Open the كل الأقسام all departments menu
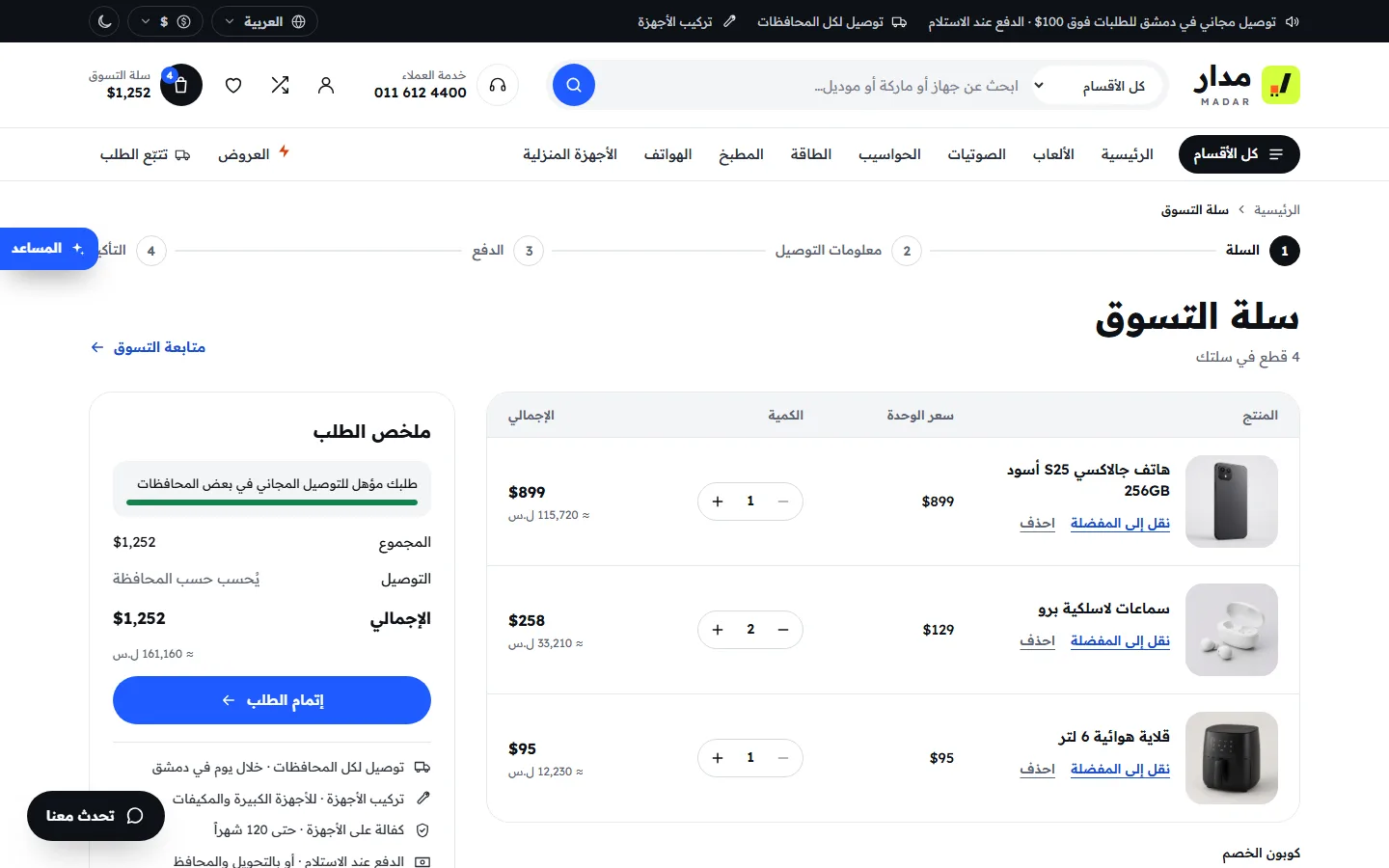1389x868 pixels. [1239, 154]
